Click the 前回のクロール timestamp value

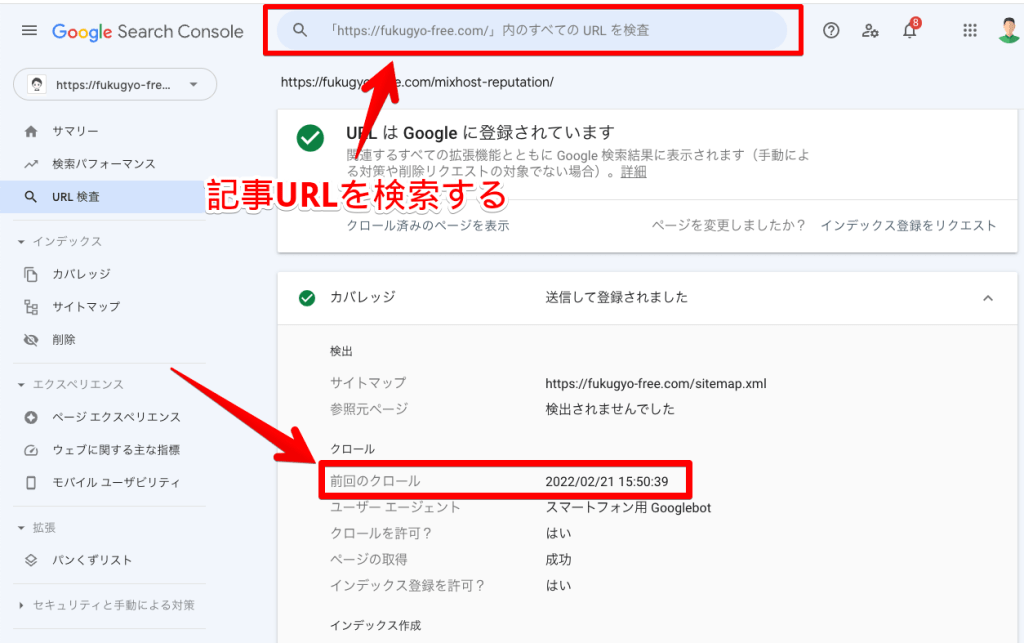607,482
